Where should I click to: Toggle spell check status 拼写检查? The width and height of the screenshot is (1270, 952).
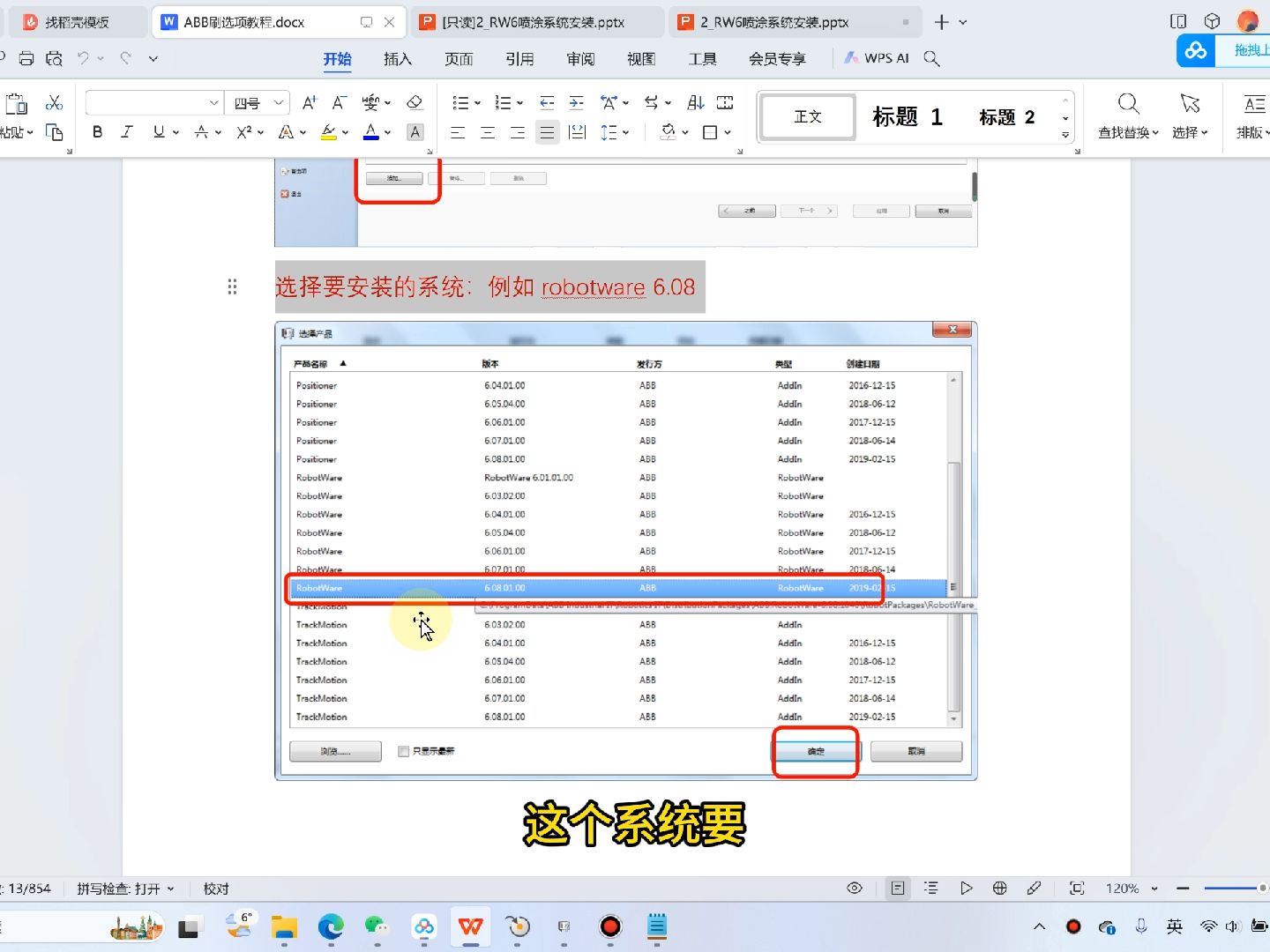[124, 889]
